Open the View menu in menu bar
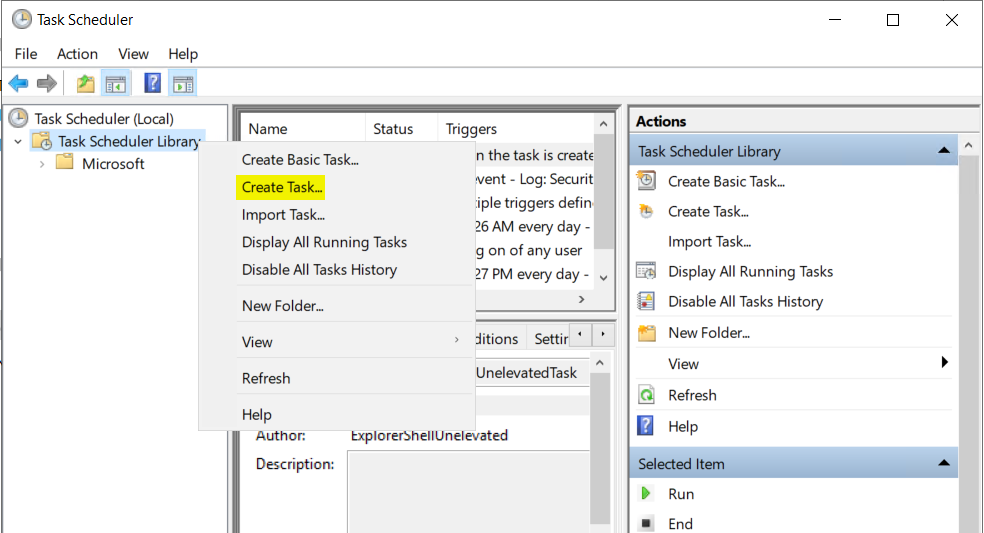The width and height of the screenshot is (984, 533). click(x=133, y=54)
